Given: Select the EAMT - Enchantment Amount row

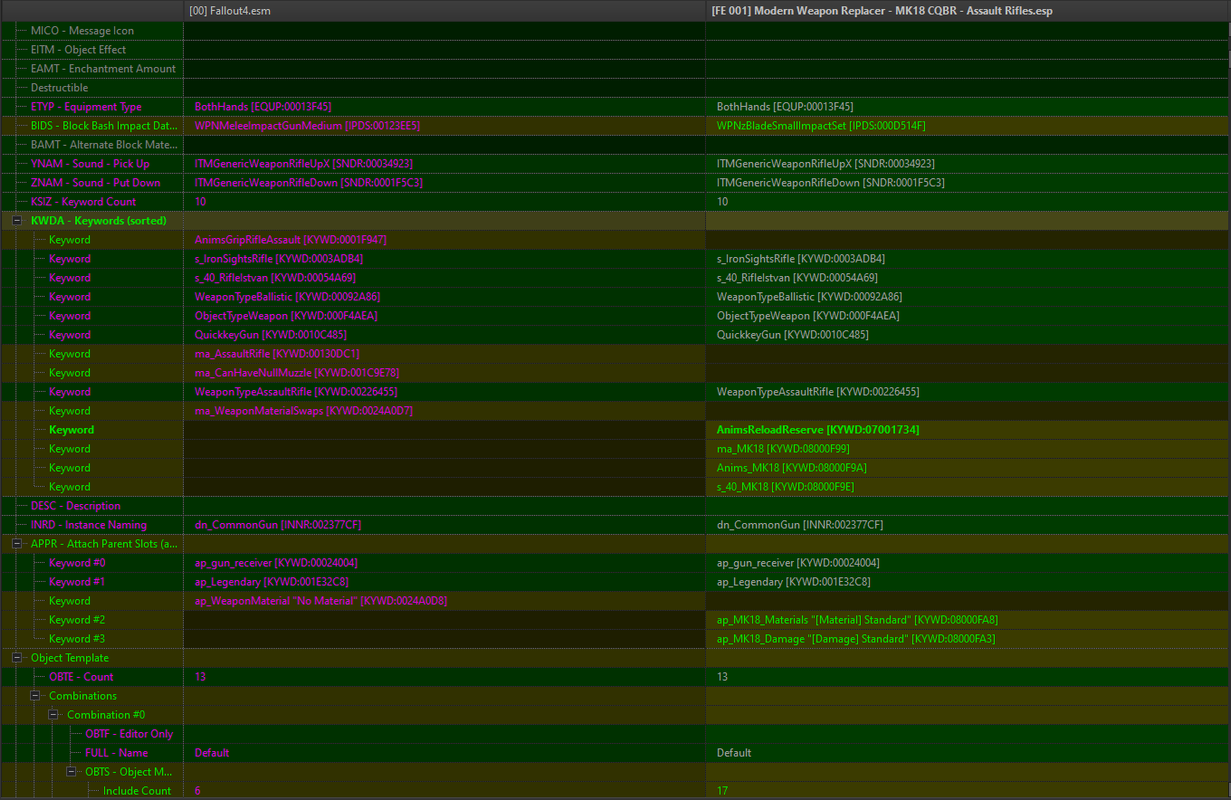Looking at the screenshot, I should click(x=615, y=68).
